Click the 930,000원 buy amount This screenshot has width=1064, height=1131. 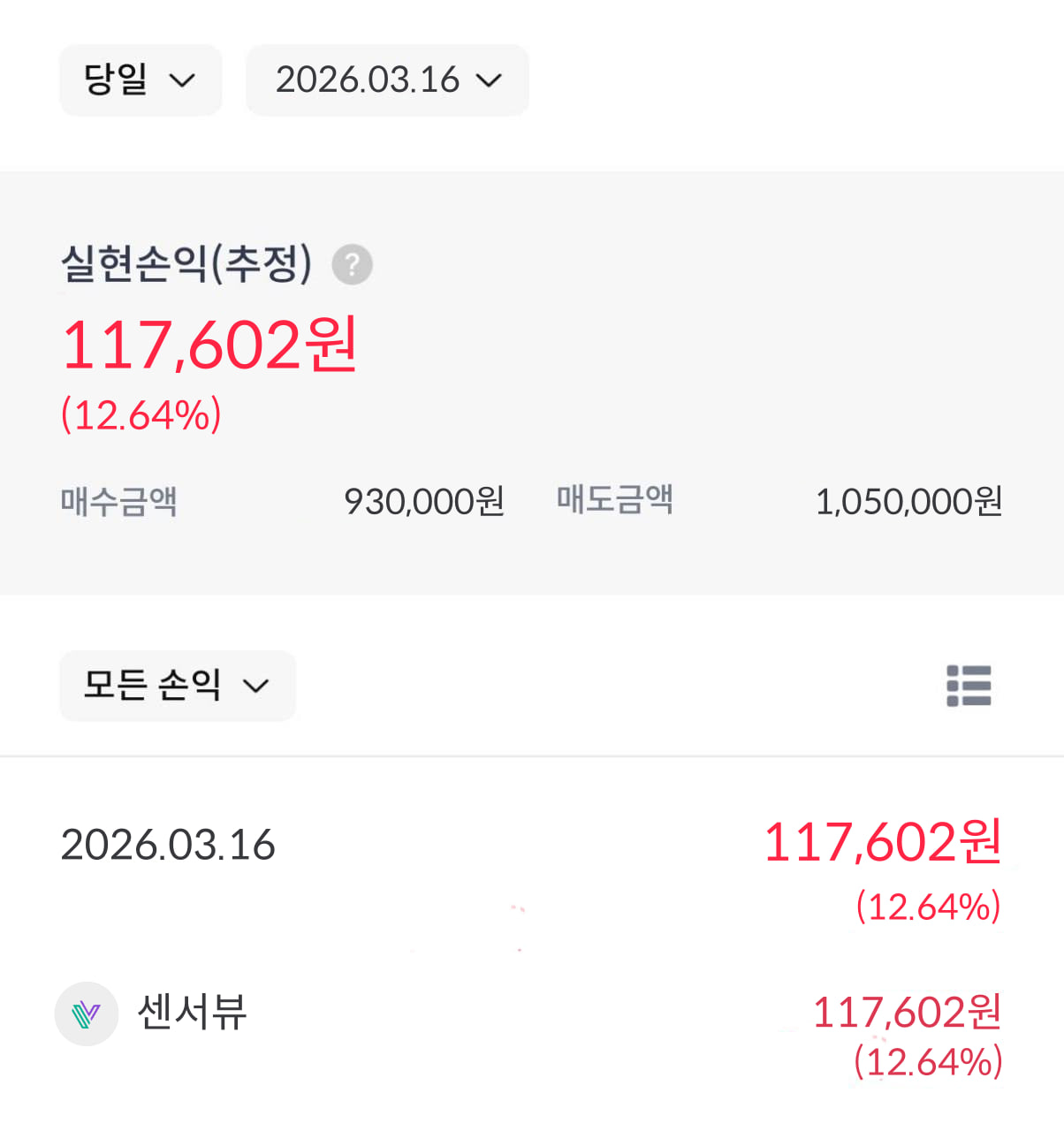[x=423, y=501]
